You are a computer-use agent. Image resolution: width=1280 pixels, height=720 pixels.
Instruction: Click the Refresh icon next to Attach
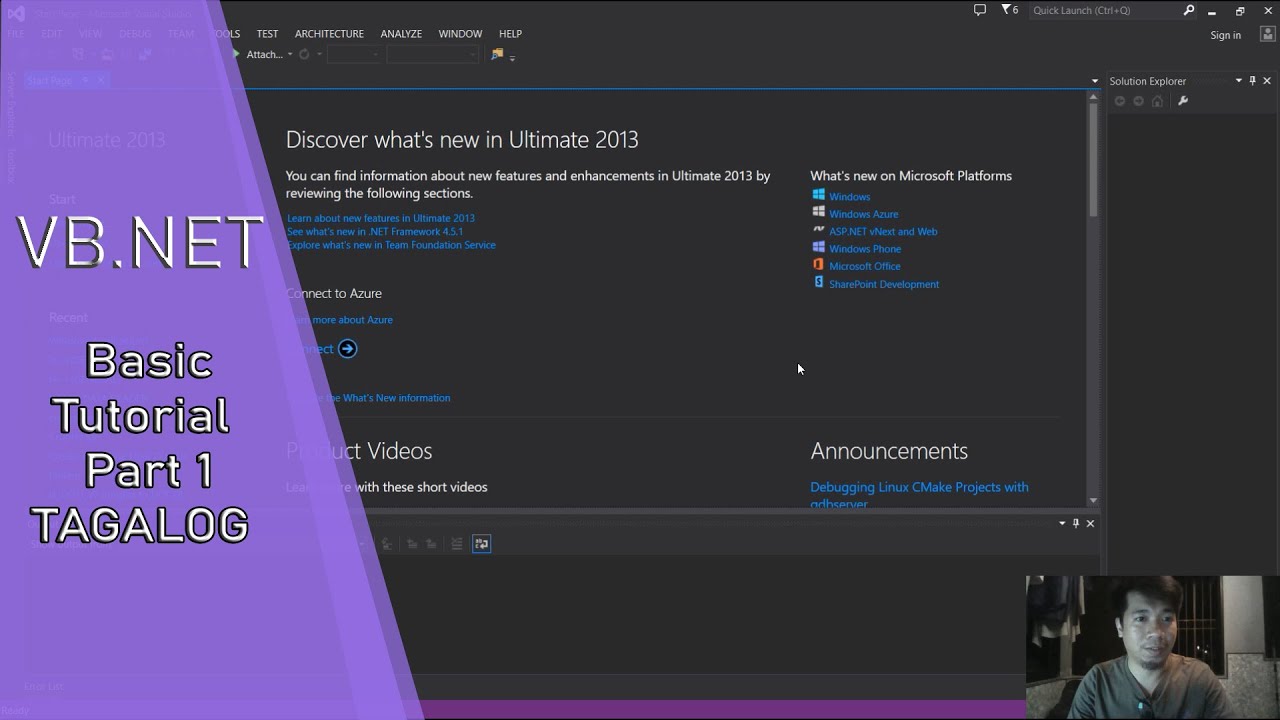tap(304, 54)
